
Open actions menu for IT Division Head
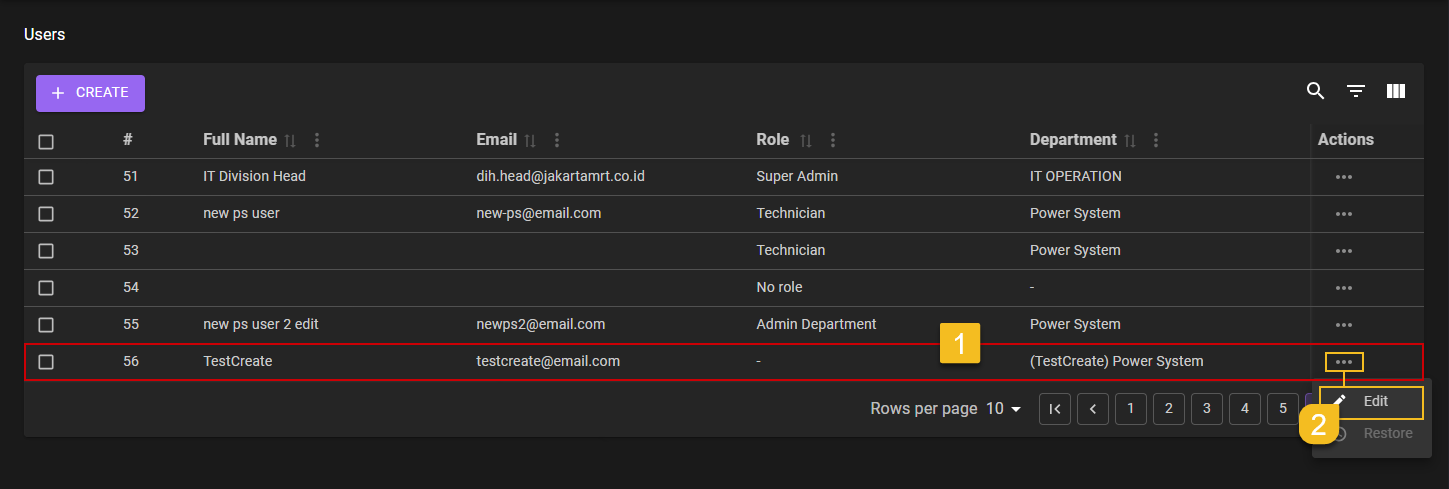point(1343,177)
